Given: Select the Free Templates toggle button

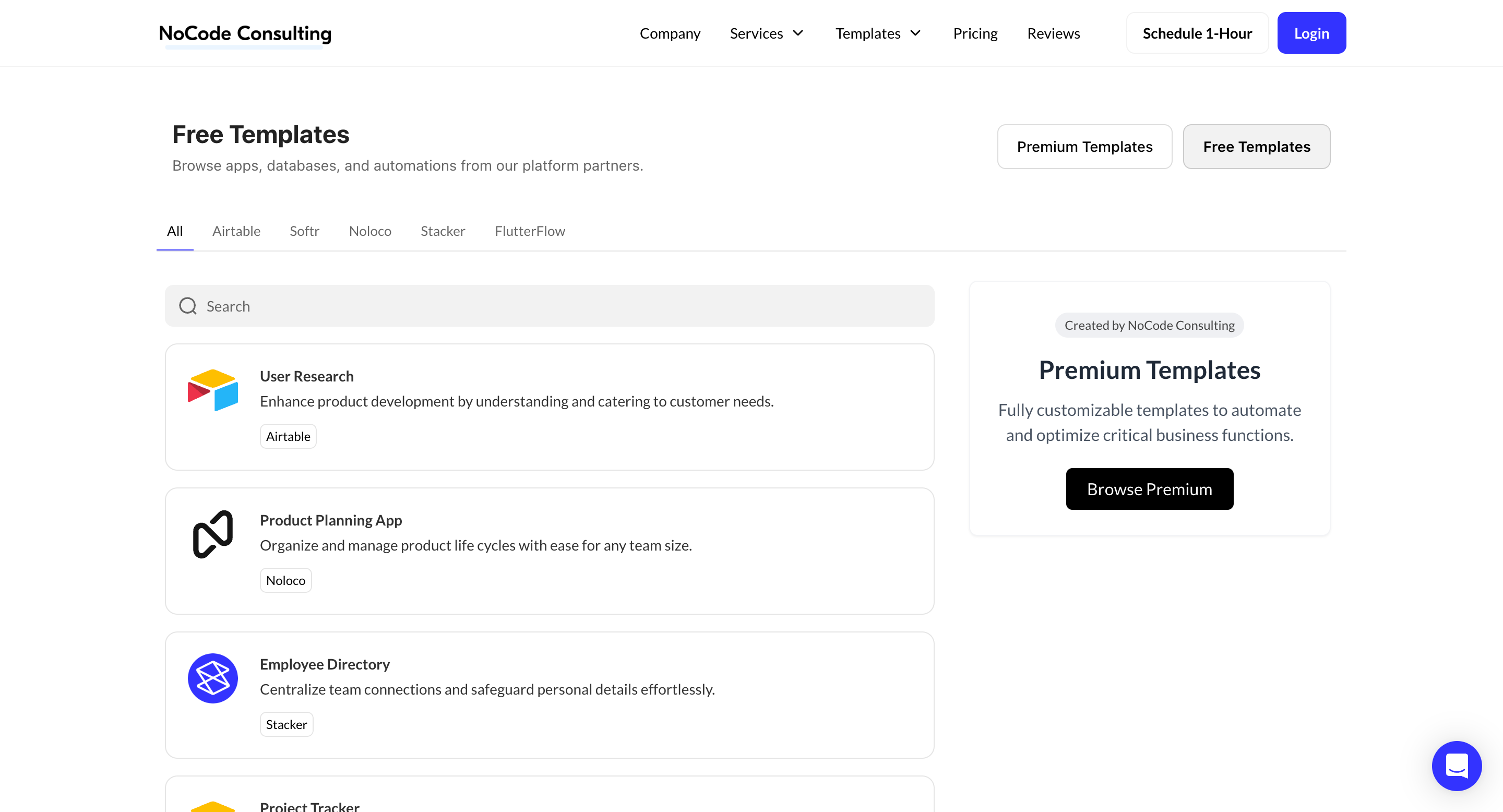Looking at the screenshot, I should (x=1256, y=147).
